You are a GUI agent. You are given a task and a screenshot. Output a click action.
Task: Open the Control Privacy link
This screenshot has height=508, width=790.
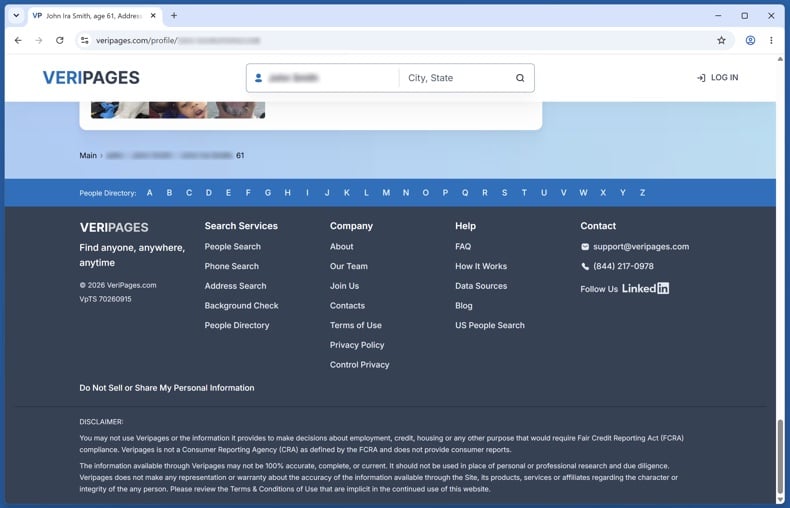360,364
